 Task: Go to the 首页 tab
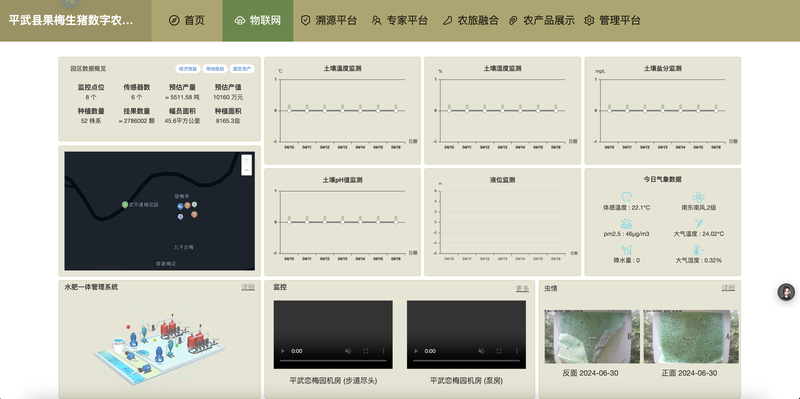coord(187,20)
